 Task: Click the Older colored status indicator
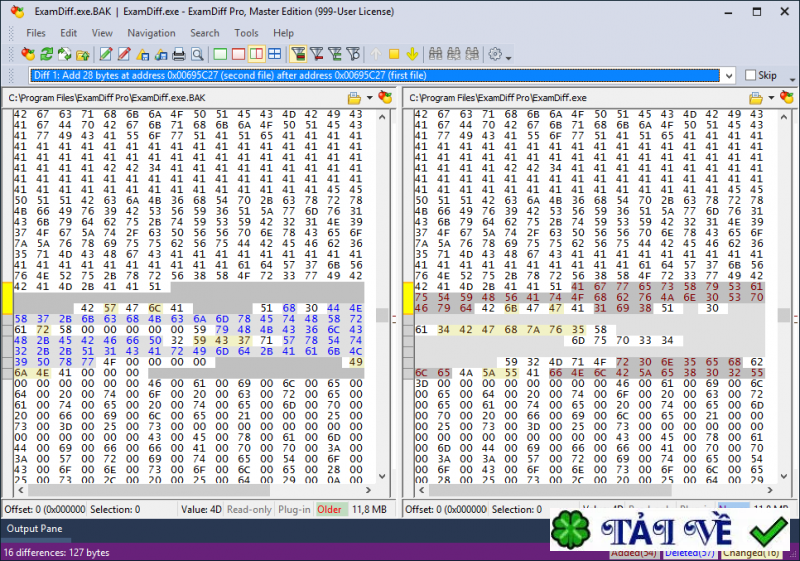[329, 510]
